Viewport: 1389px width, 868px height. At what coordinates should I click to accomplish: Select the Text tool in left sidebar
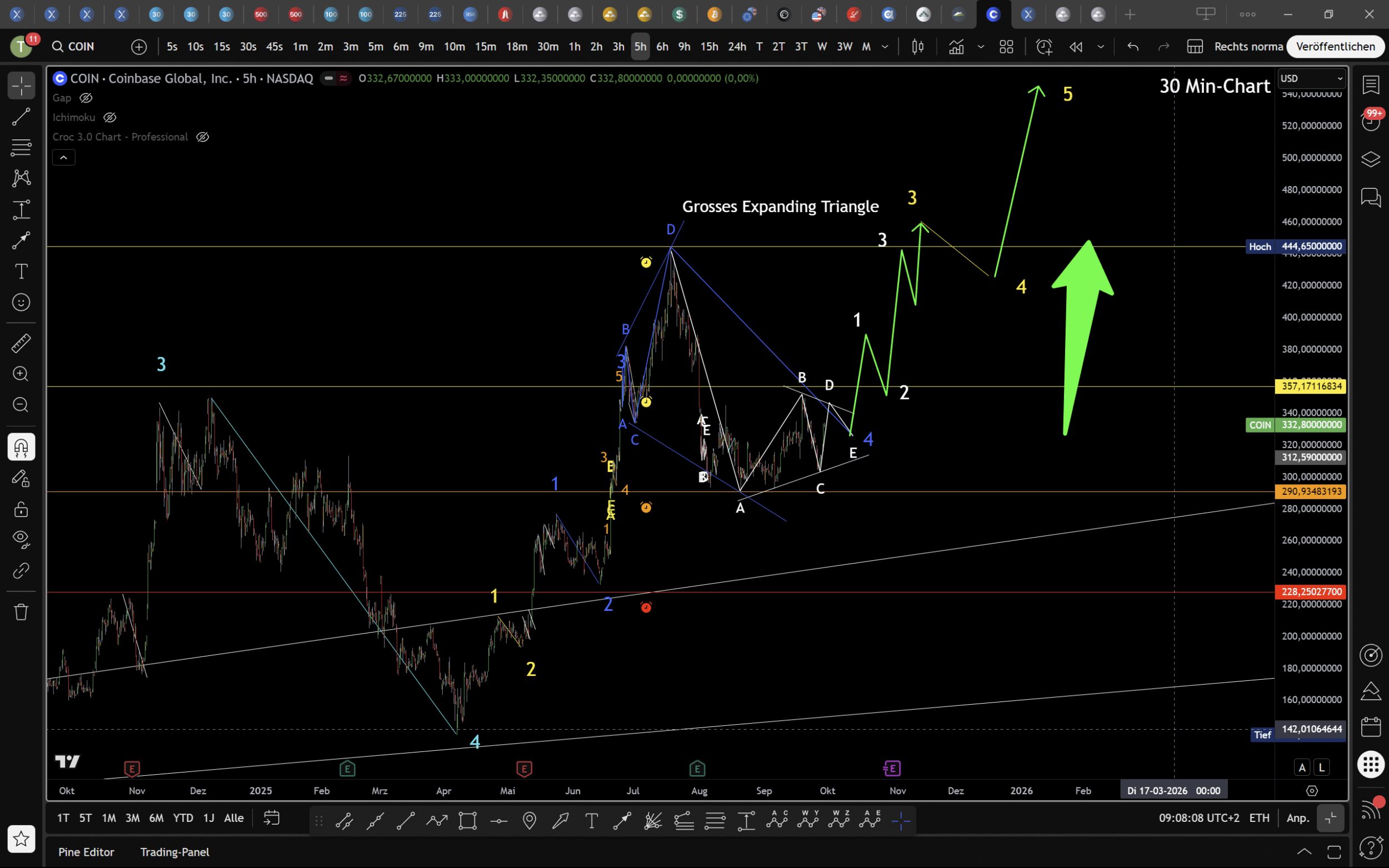(x=21, y=271)
